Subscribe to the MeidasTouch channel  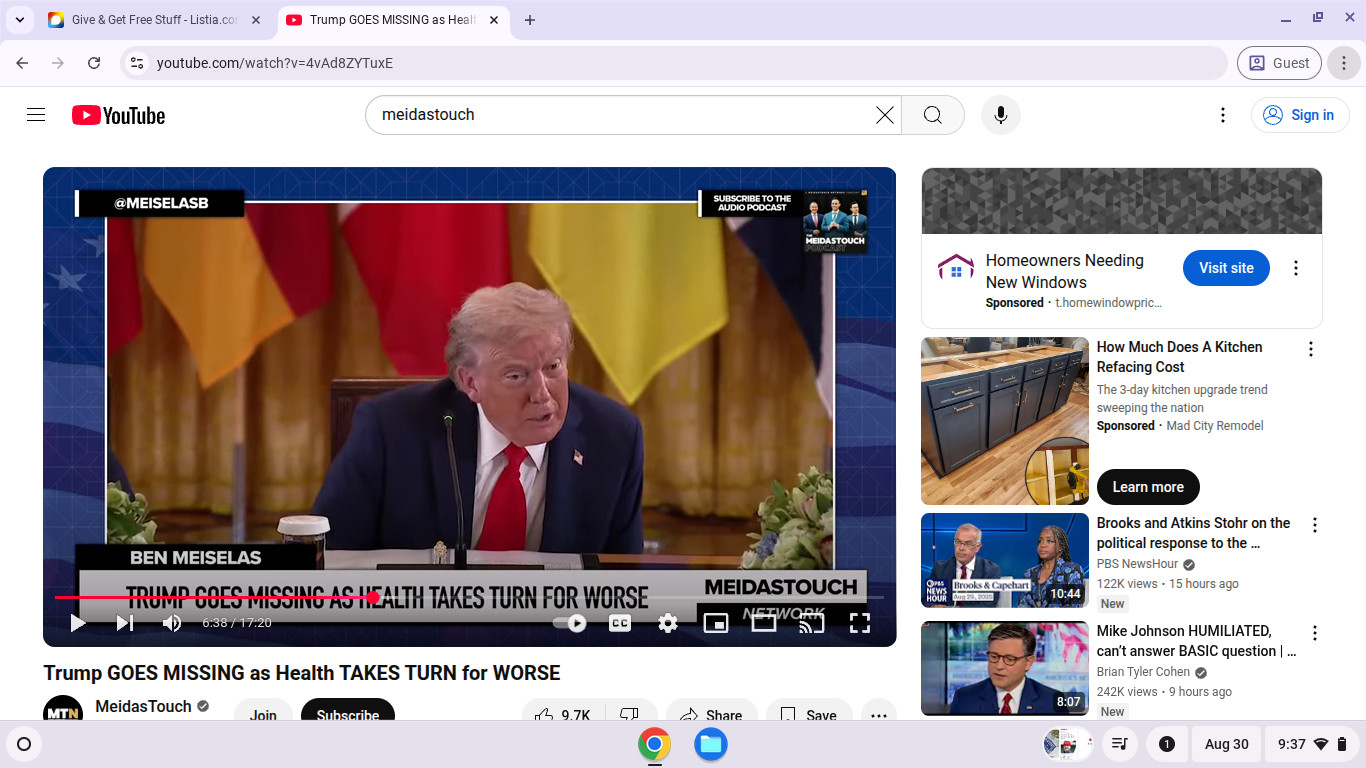[348, 715]
